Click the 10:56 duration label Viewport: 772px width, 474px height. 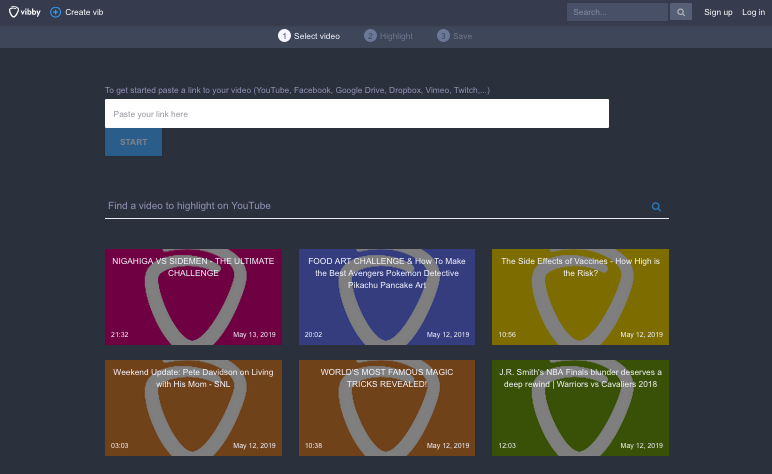[507, 335]
